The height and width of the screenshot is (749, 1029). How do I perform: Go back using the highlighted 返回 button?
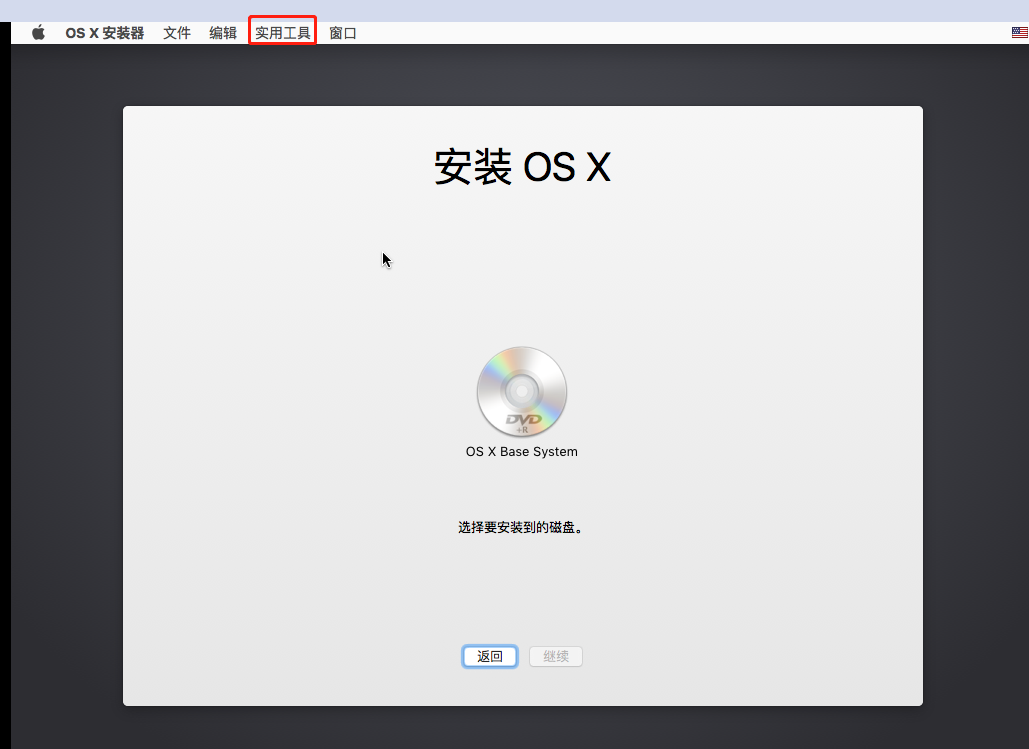pyautogui.click(x=489, y=656)
